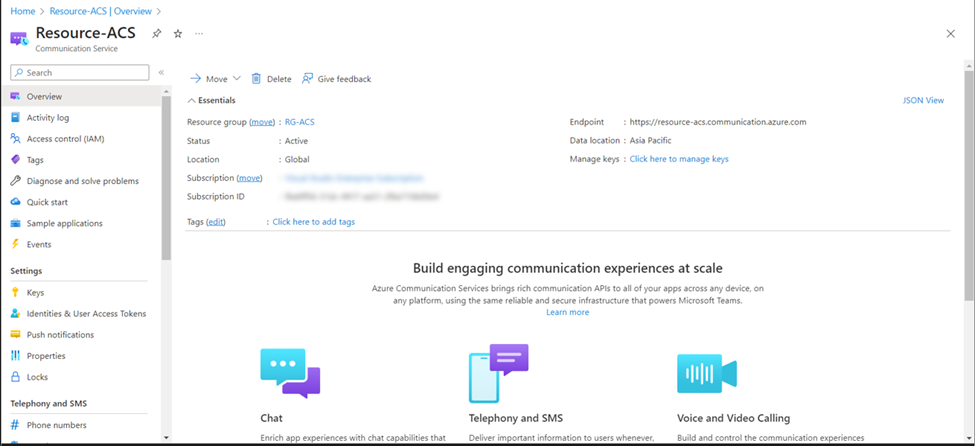Viewport: 975px width, 446px height.
Task: Open the RG-ACS resource group link
Action: tap(300, 123)
